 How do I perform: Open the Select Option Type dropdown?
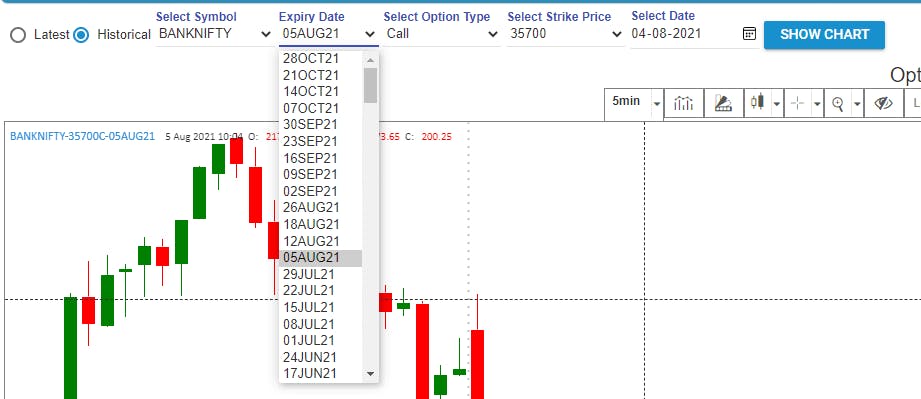pos(442,34)
